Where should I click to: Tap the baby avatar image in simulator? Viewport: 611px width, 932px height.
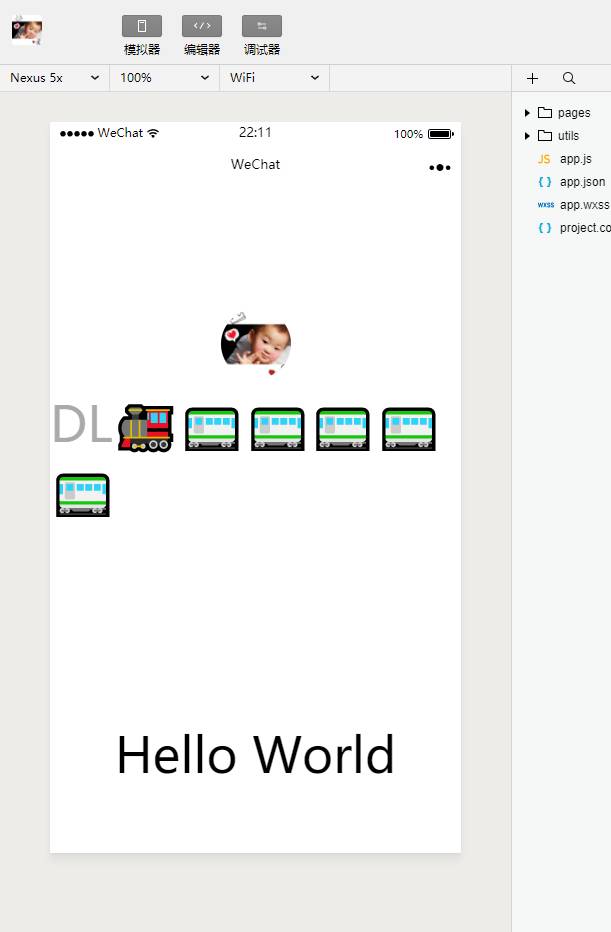(x=256, y=344)
